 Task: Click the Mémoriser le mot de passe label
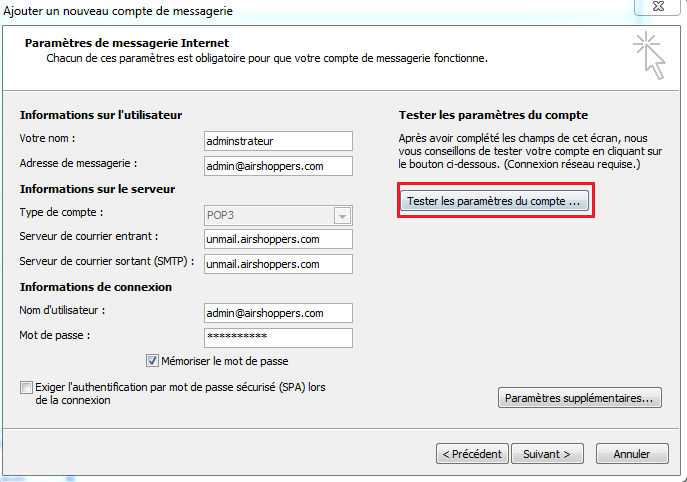[x=225, y=361]
